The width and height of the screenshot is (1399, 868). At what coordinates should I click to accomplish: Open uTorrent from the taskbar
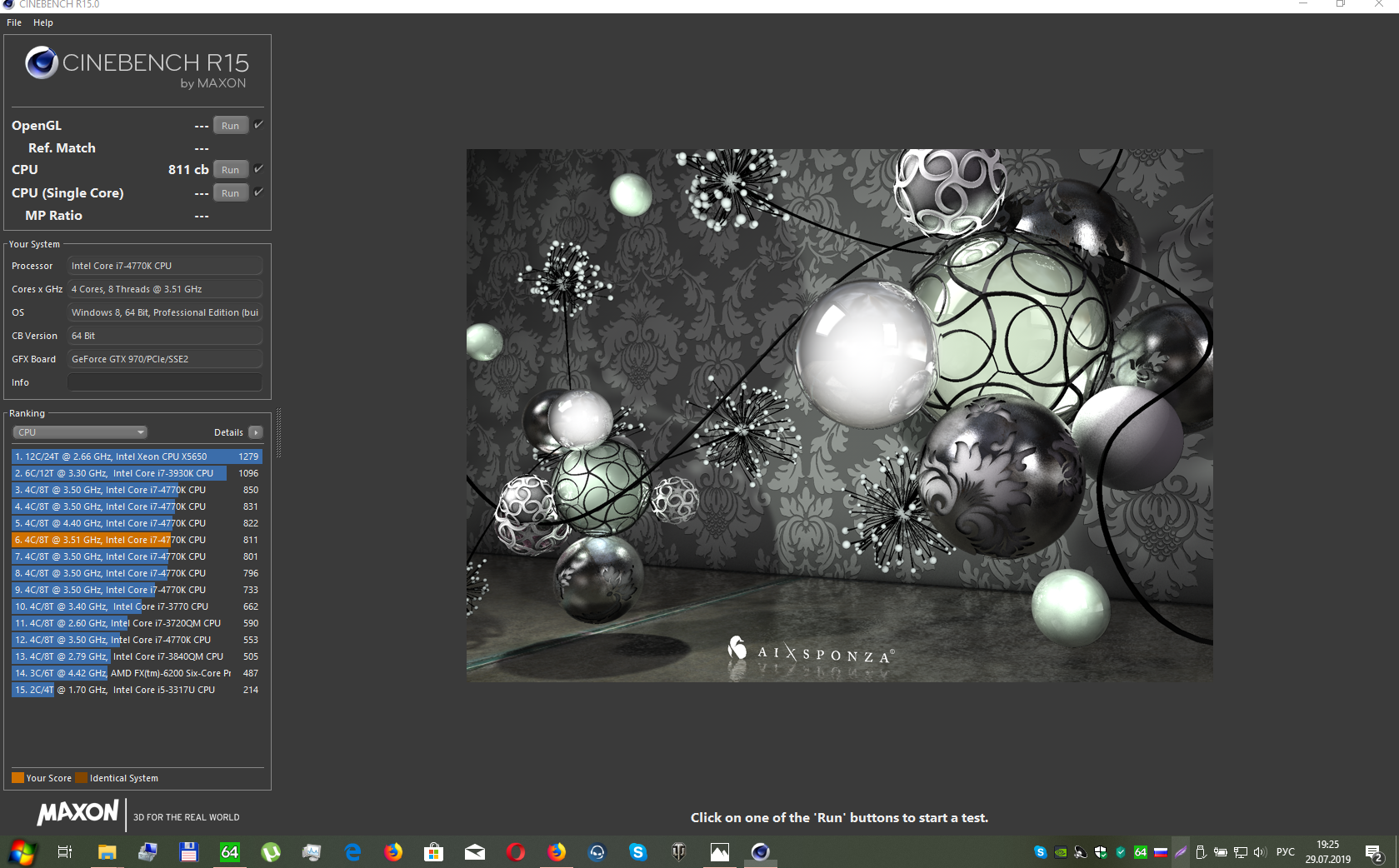[x=271, y=852]
